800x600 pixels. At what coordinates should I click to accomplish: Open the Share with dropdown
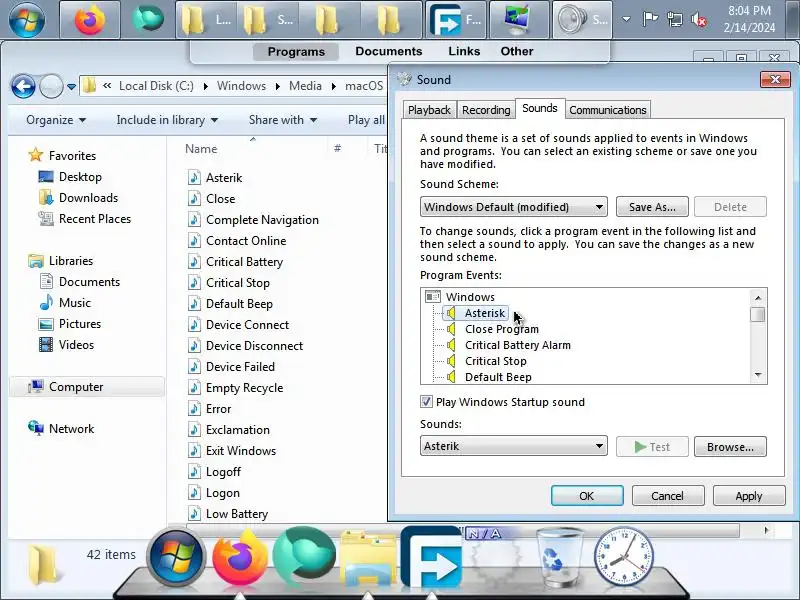pyautogui.click(x=283, y=120)
